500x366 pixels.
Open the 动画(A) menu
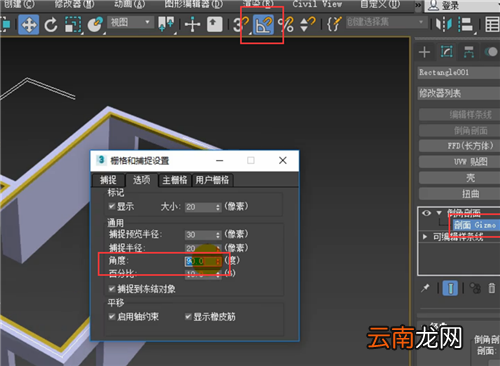click(129, 4)
